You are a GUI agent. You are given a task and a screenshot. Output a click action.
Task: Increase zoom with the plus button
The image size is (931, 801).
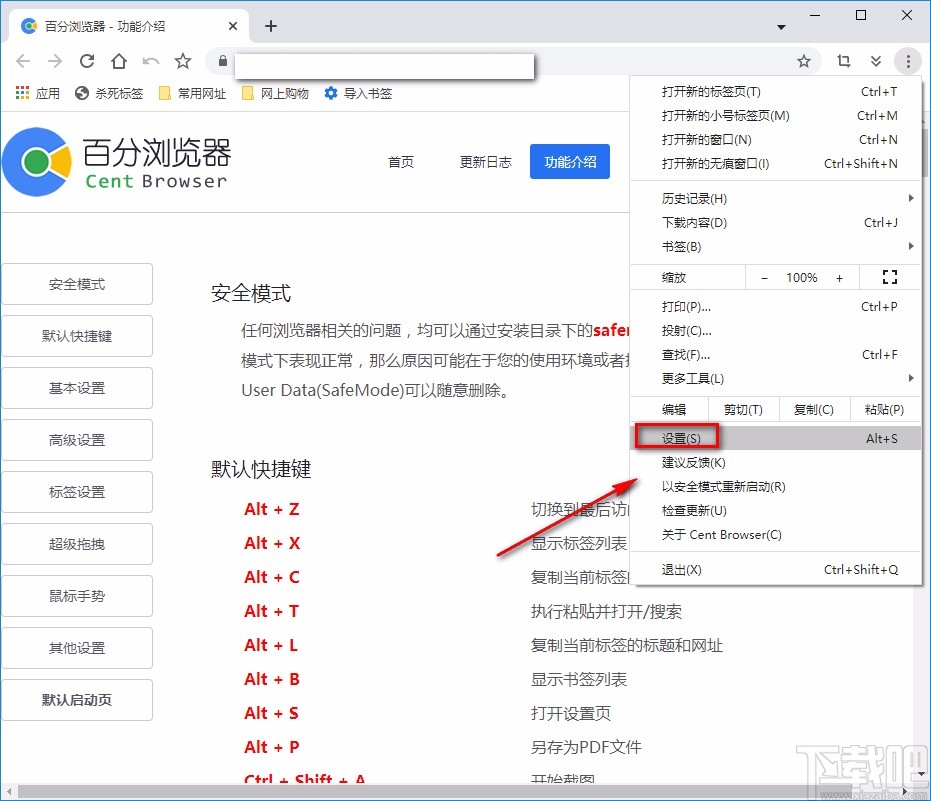point(839,277)
